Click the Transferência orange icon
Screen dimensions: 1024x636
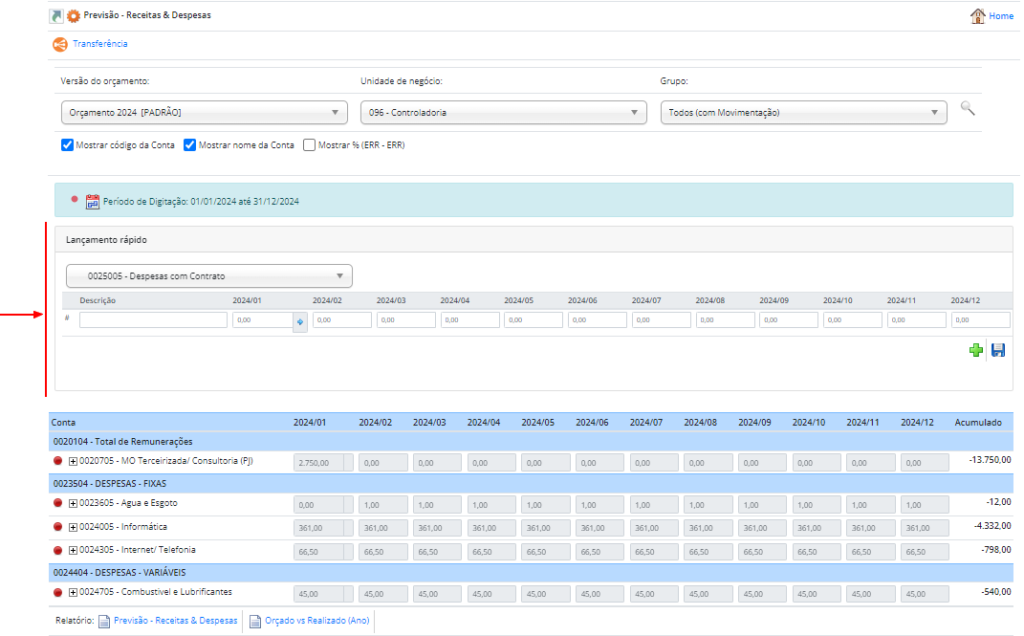tap(60, 44)
